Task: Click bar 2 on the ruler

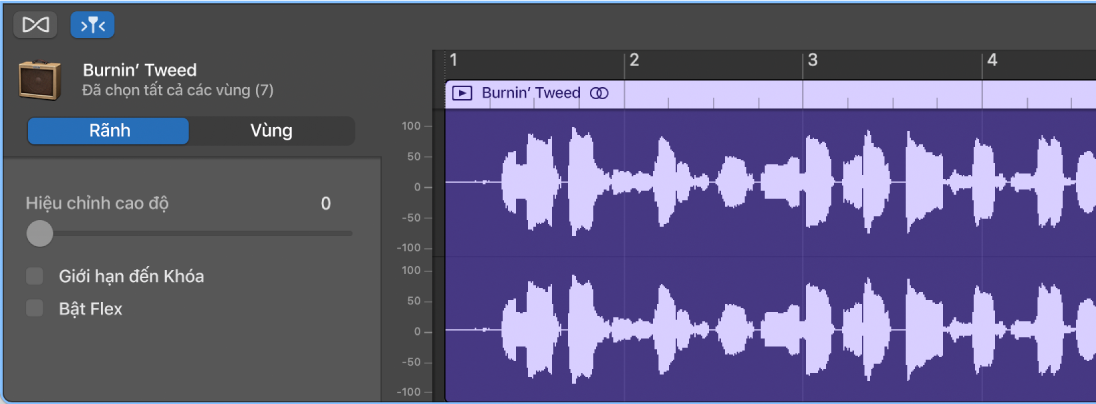Action: 633,61
